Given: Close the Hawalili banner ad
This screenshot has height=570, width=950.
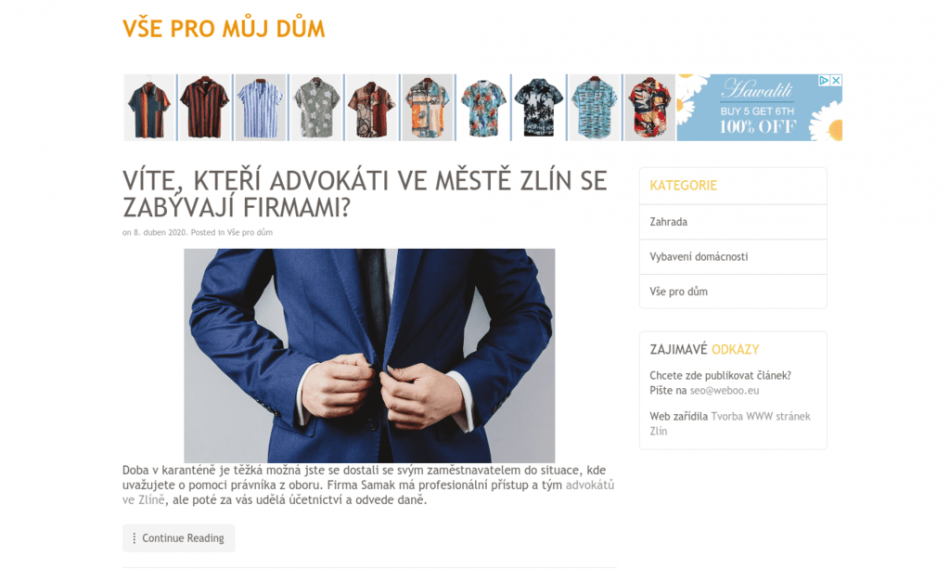Looking at the screenshot, I should click(x=836, y=81).
